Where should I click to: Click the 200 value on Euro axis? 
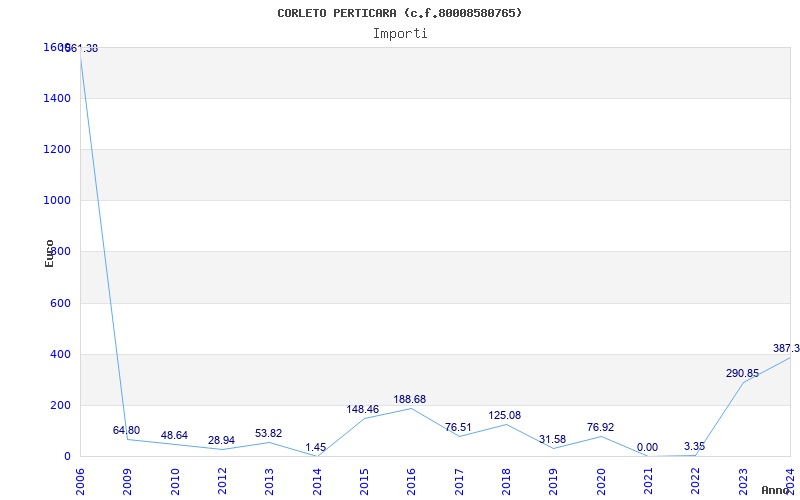click(60, 406)
